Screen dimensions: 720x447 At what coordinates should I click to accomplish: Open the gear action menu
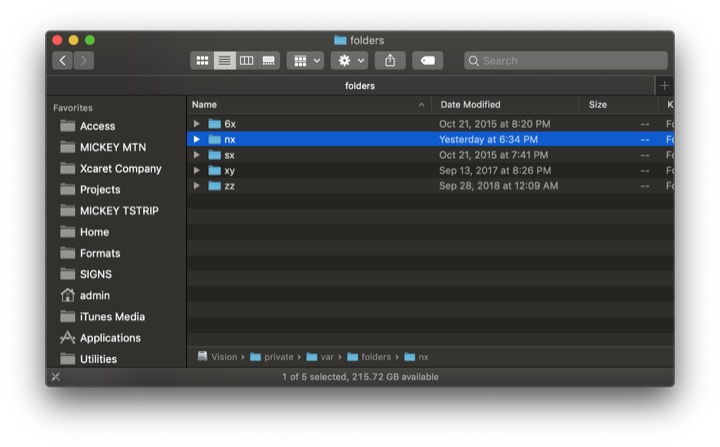pos(349,61)
